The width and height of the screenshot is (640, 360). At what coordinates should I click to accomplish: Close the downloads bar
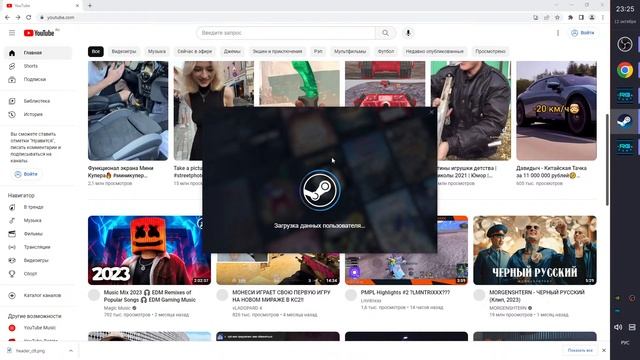[604, 350]
